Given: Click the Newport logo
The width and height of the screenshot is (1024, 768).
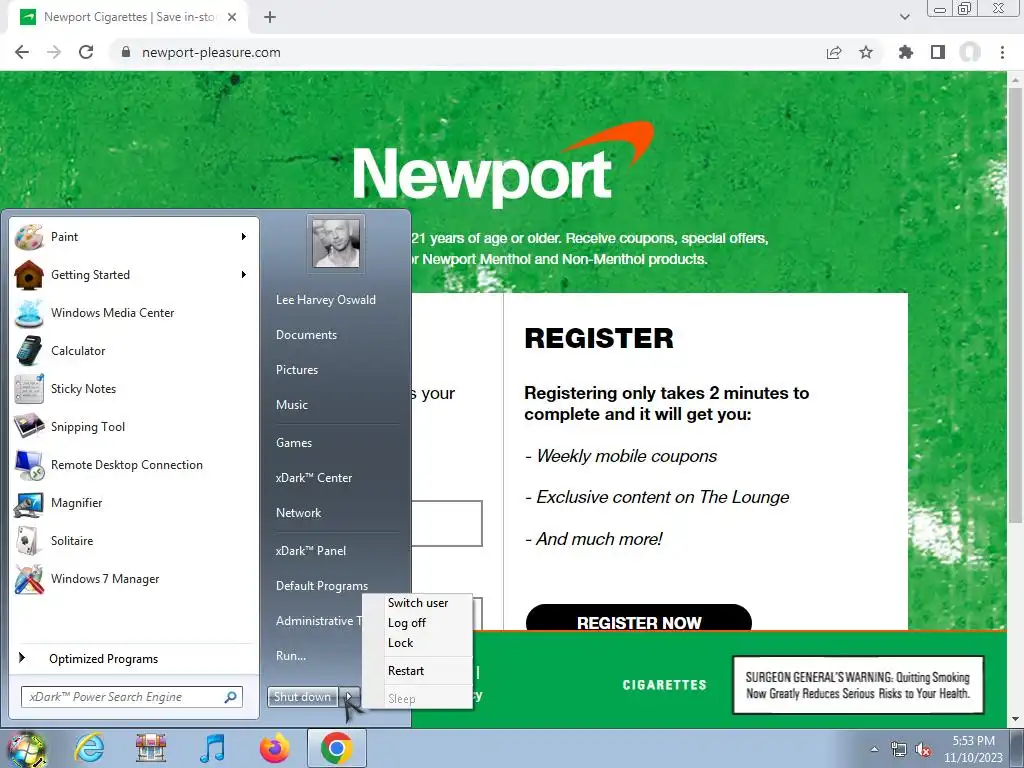Looking at the screenshot, I should pos(503,165).
